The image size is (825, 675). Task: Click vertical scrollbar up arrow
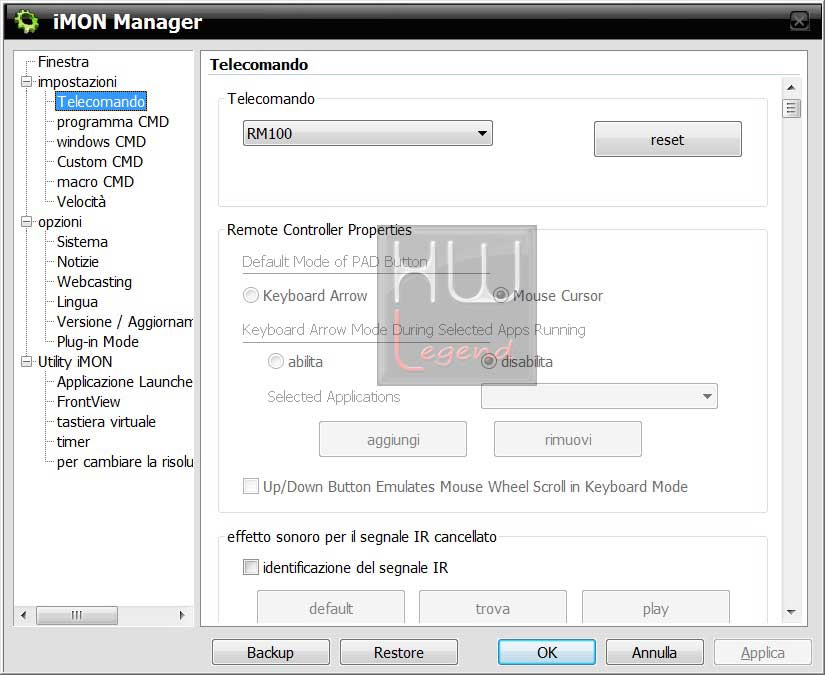[x=791, y=87]
